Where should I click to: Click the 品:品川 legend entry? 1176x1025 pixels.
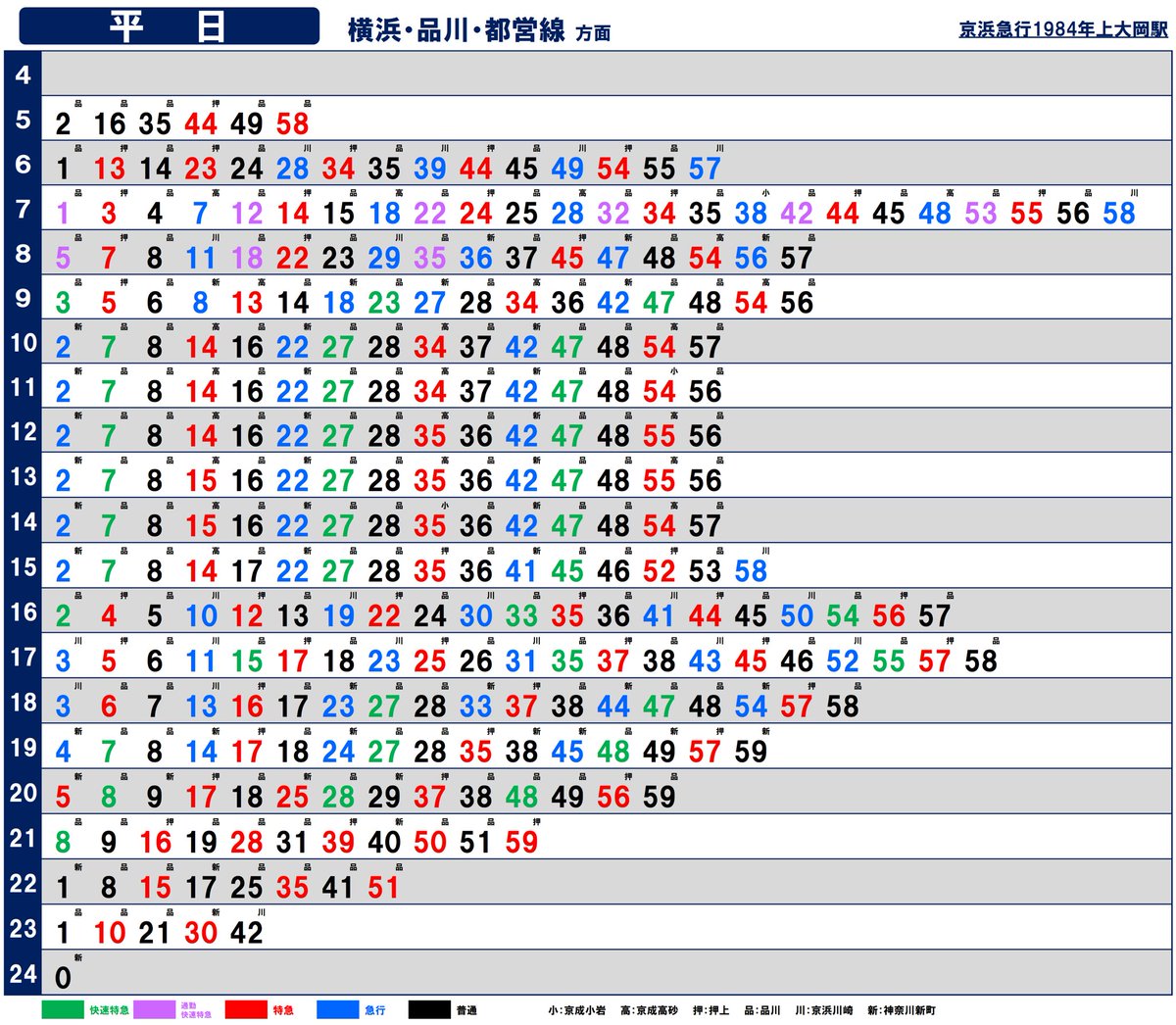pyautogui.click(x=762, y=1010)
